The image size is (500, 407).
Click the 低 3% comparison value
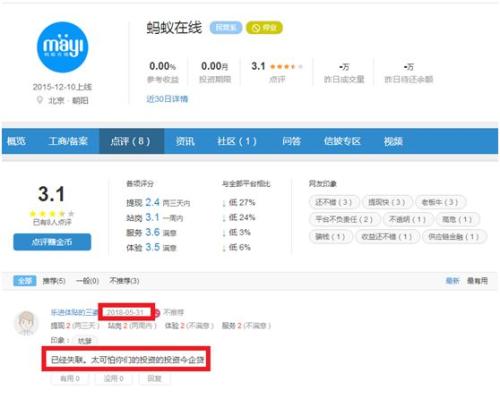pos(236,232)
